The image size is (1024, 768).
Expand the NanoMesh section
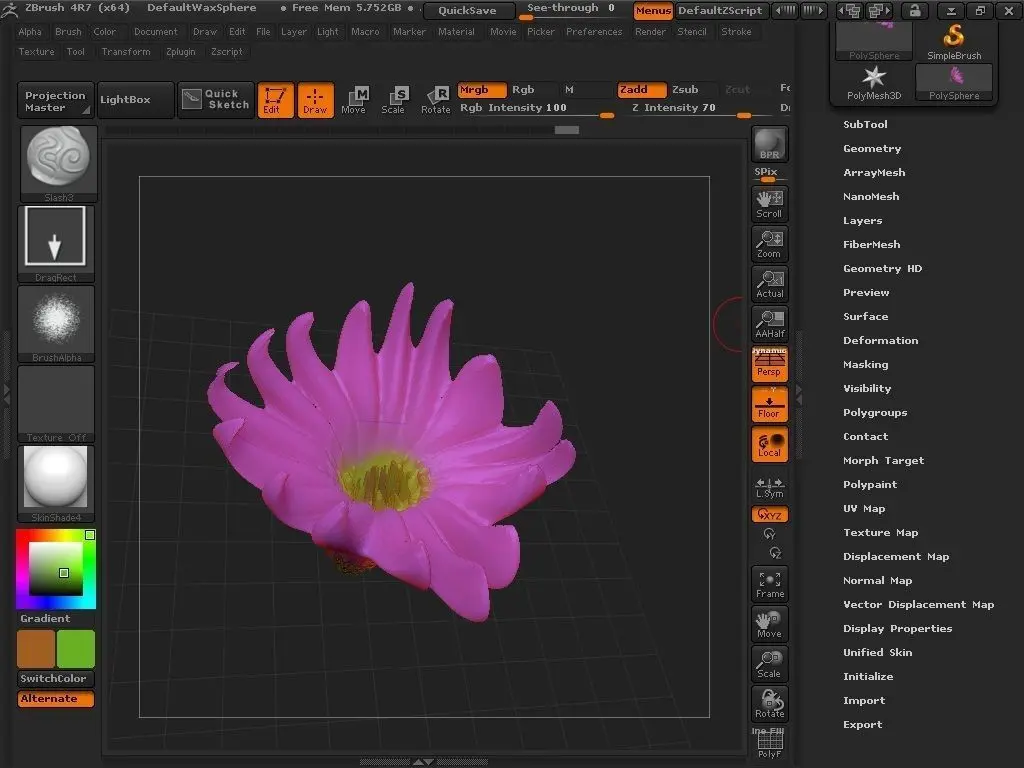[871, 197]
